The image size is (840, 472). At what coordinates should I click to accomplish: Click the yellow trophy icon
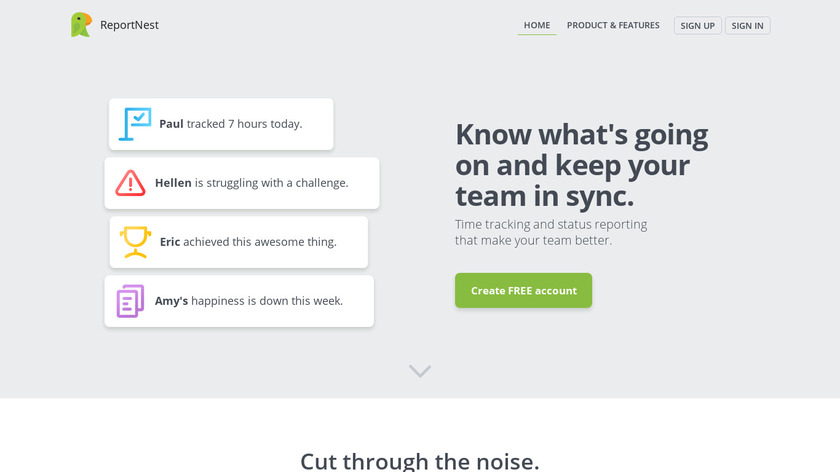135,242
